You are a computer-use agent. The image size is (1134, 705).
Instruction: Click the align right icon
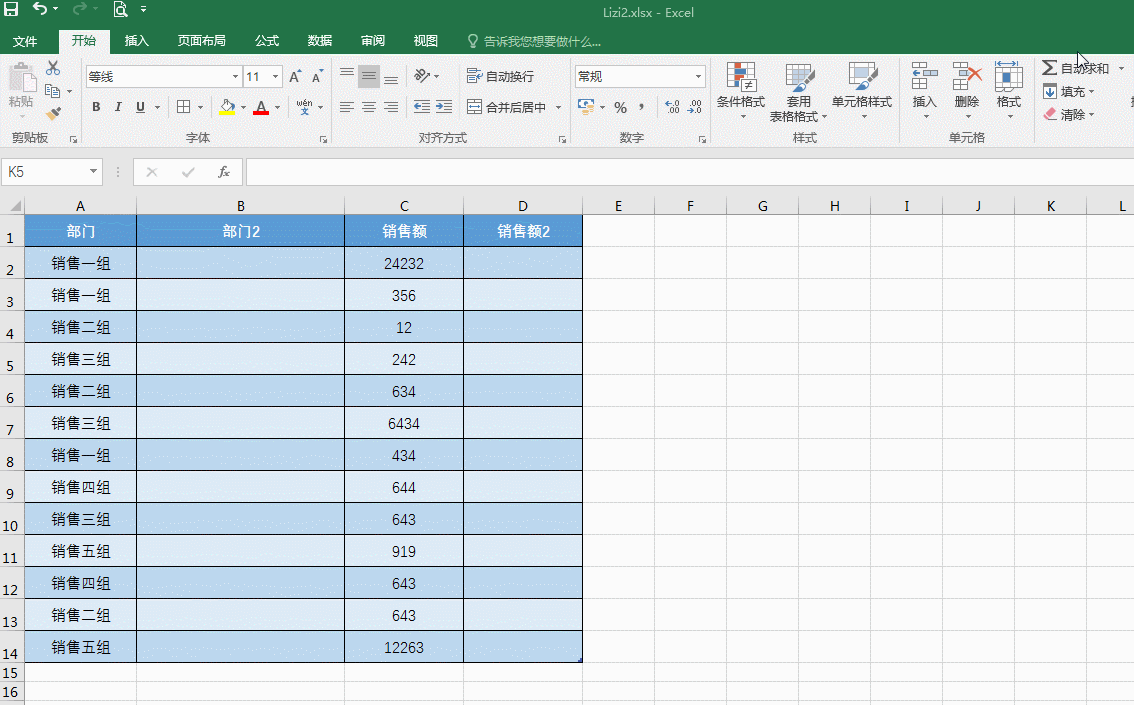(391, 107)
